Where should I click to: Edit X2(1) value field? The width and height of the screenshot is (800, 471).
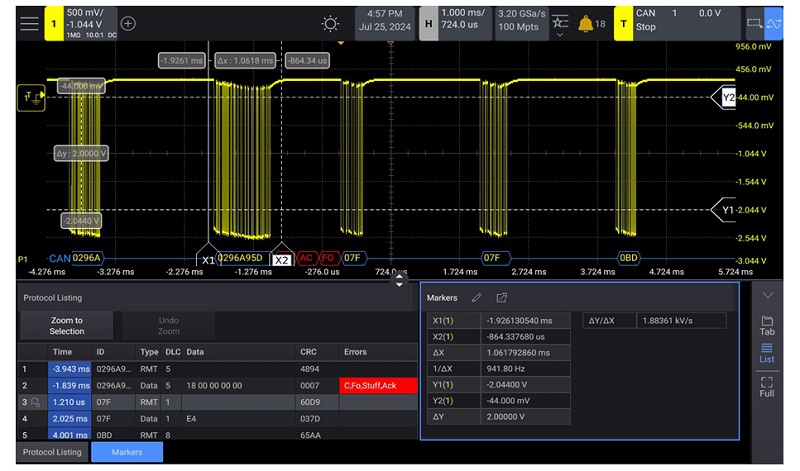click(526, 337)
